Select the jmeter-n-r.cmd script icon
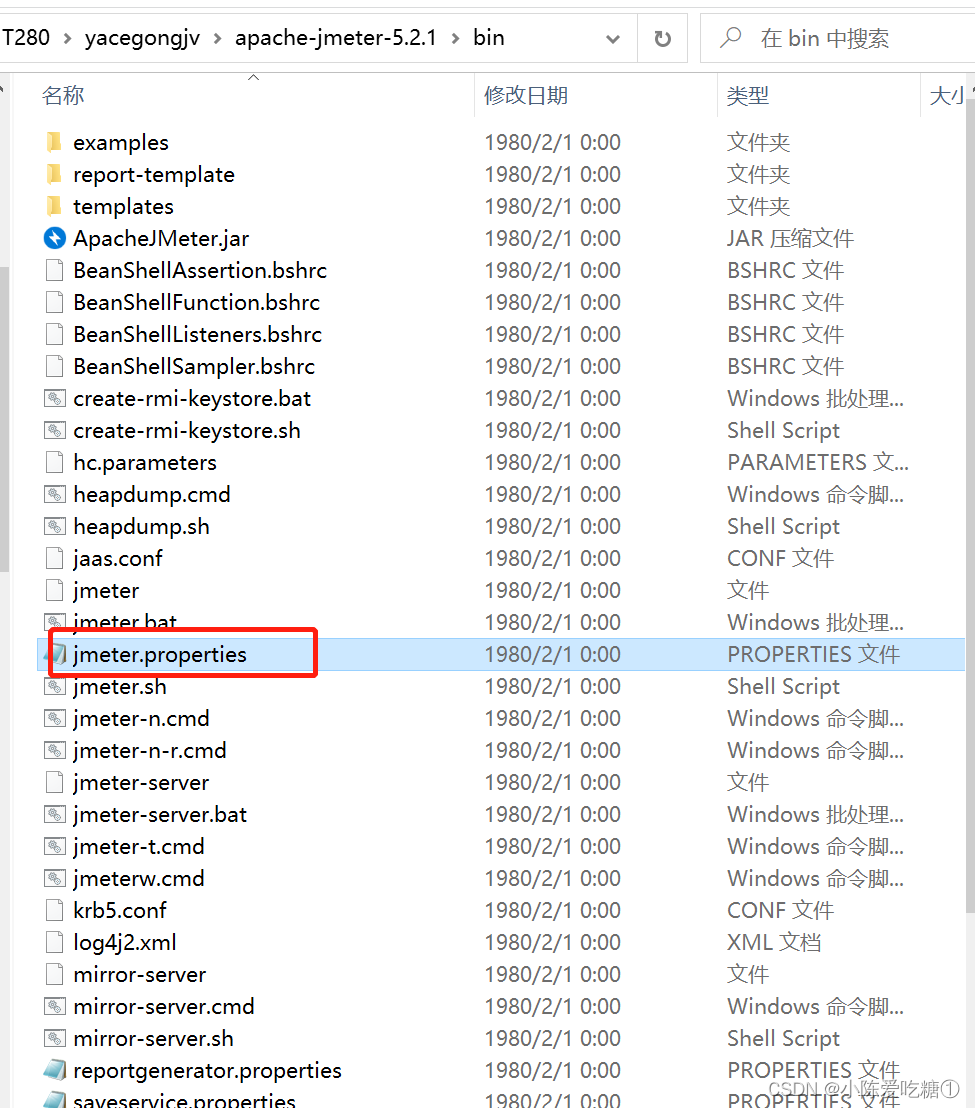This screenshot has width=975, height=1108. 54,750
